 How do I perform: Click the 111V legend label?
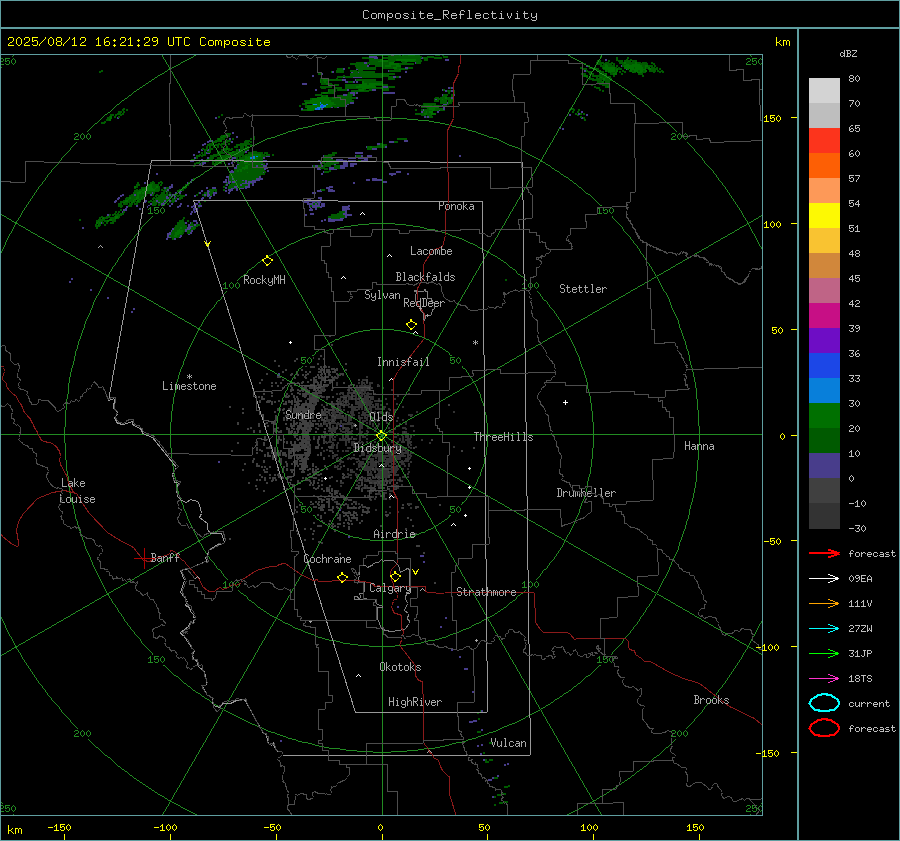(860, 603)
